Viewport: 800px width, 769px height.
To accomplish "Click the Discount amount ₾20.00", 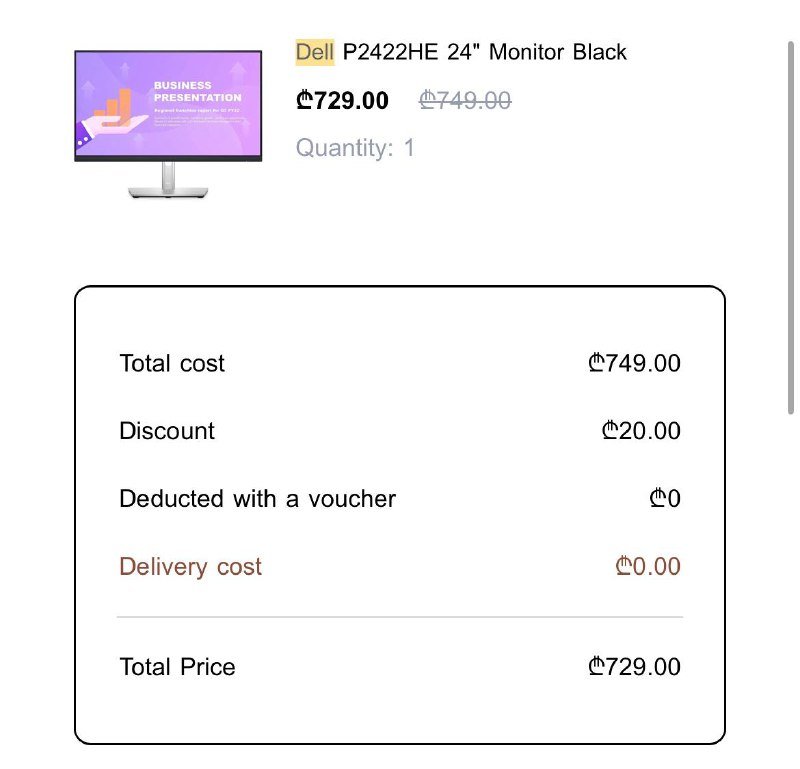I will click(641, 431).
